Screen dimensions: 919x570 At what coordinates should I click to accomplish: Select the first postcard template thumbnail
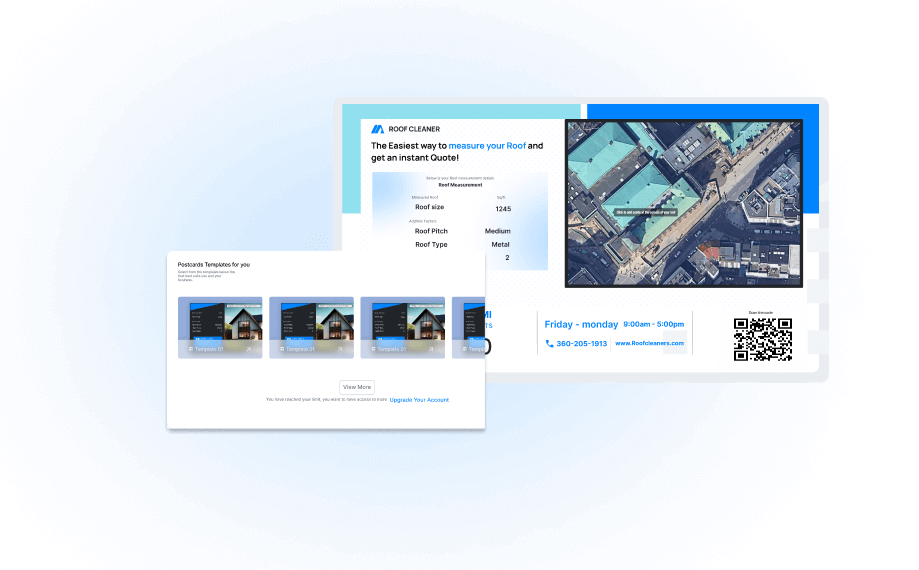tap(220, 326)
